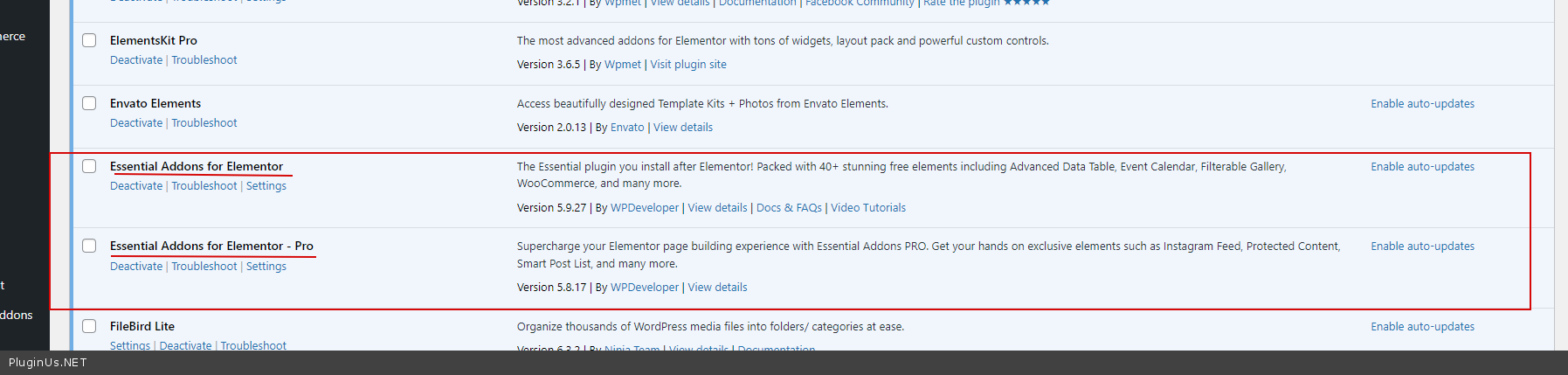Select the Envato Elements plugin checkbox
Screen dimensions: 1568x375
(89, 103)
